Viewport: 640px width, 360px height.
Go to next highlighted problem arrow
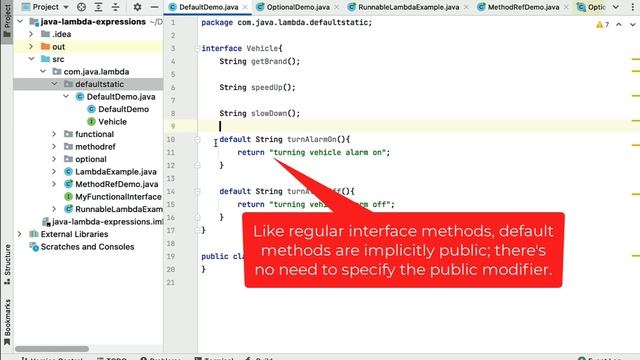coord(632,25)
